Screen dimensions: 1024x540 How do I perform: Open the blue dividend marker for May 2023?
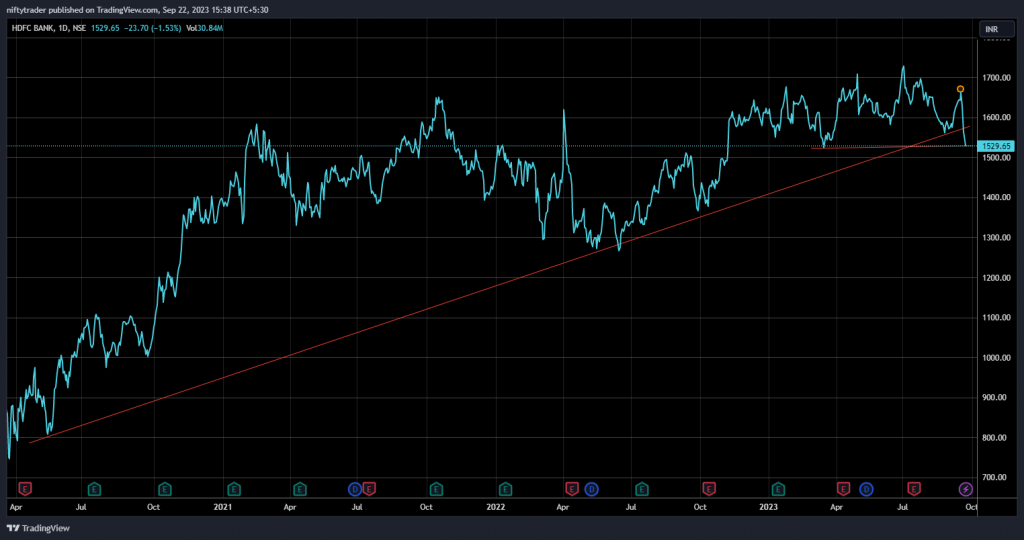coord(866,488)
